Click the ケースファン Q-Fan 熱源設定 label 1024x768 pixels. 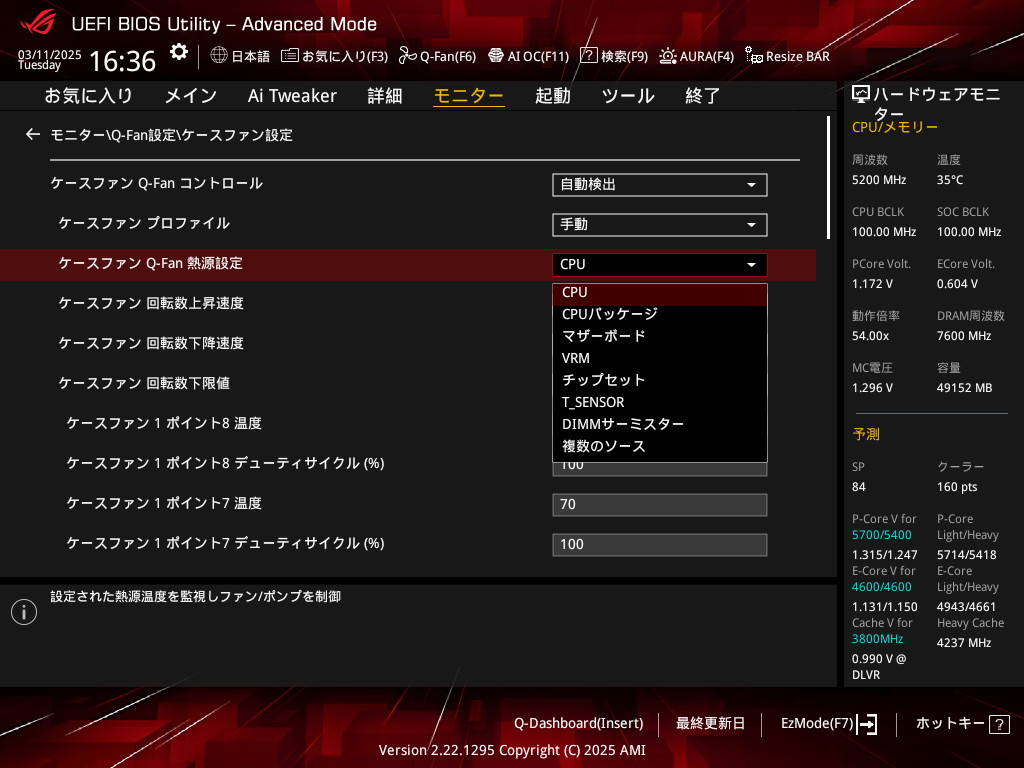pos(151,263)
